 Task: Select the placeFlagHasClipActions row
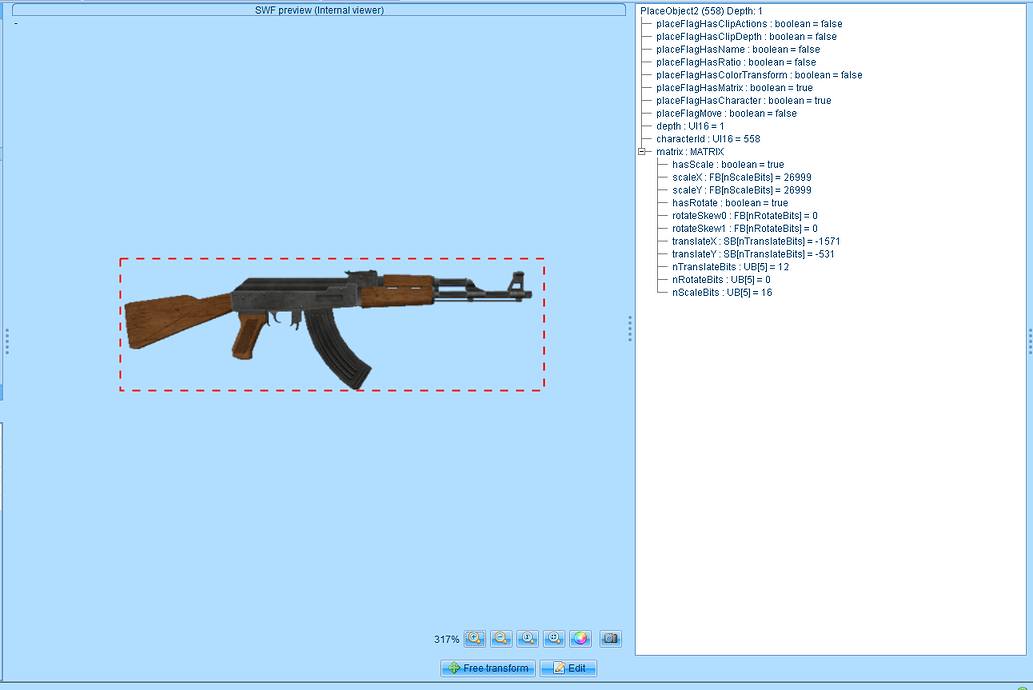click(749, 24)
